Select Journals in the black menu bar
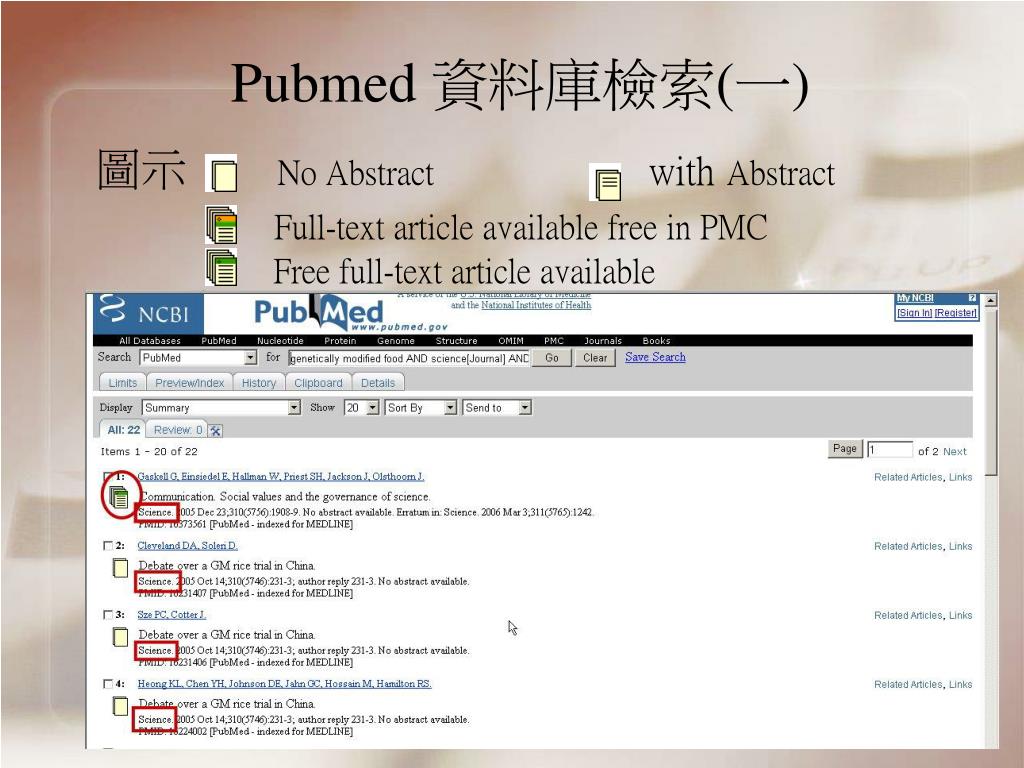Viewport: 1024px width, 768px height. [603, 341]
